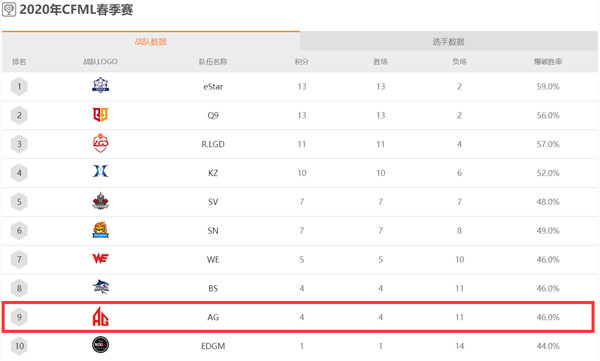The image size is (600, 361).
Task: Select the BS team name
Action: 213,288
